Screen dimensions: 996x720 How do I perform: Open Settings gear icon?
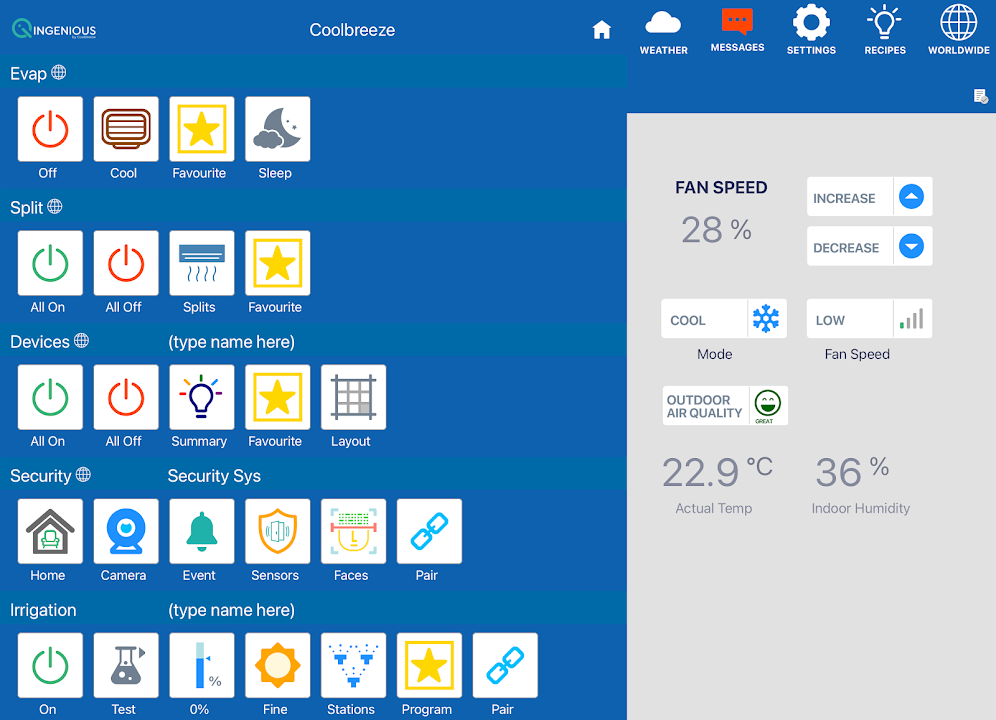click(811, 31)
